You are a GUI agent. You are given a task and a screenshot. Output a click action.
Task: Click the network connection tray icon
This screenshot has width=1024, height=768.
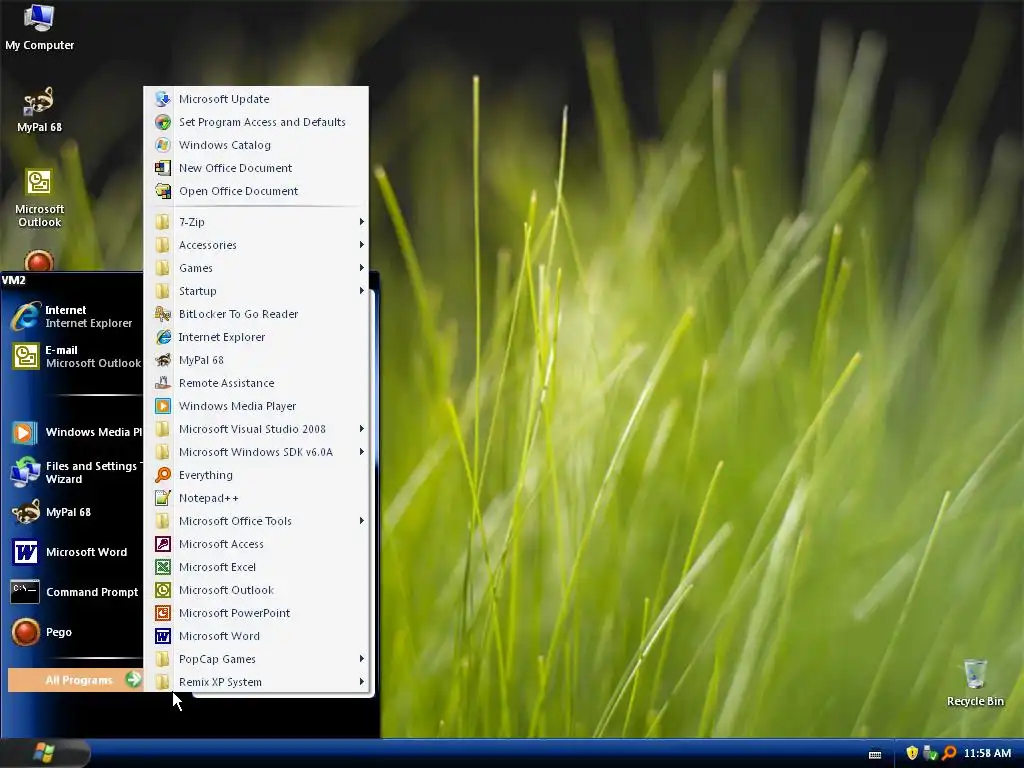(x=931, y=753)
